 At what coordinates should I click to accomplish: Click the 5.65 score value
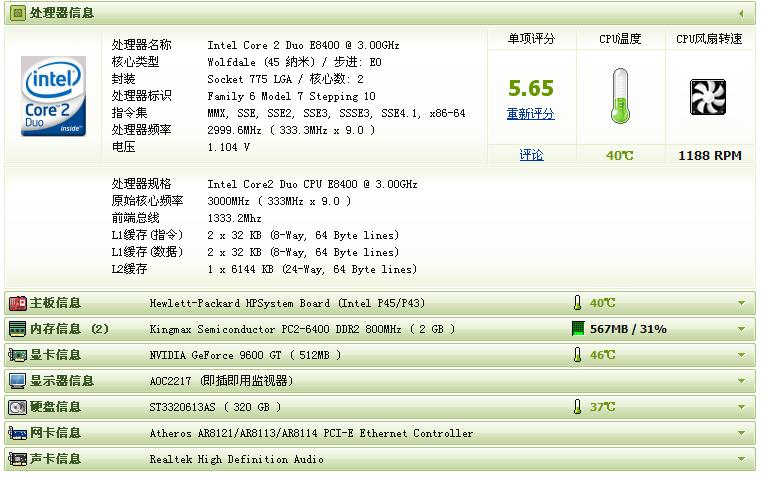[531, 88]
